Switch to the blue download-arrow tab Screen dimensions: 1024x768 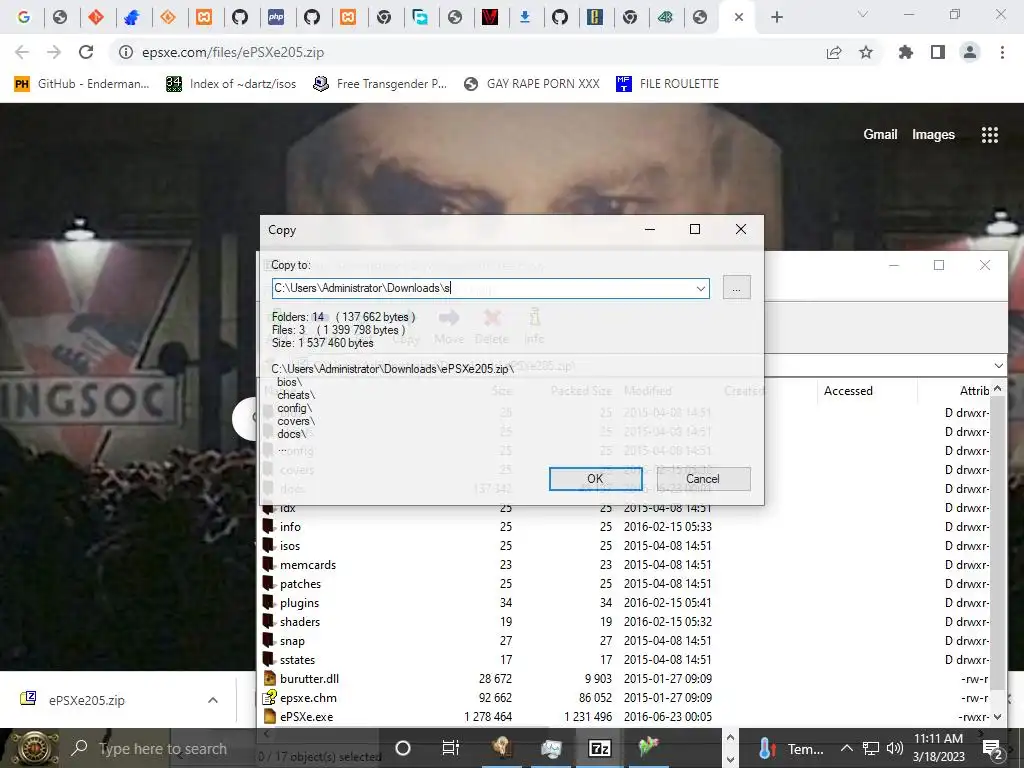point(524,17)
